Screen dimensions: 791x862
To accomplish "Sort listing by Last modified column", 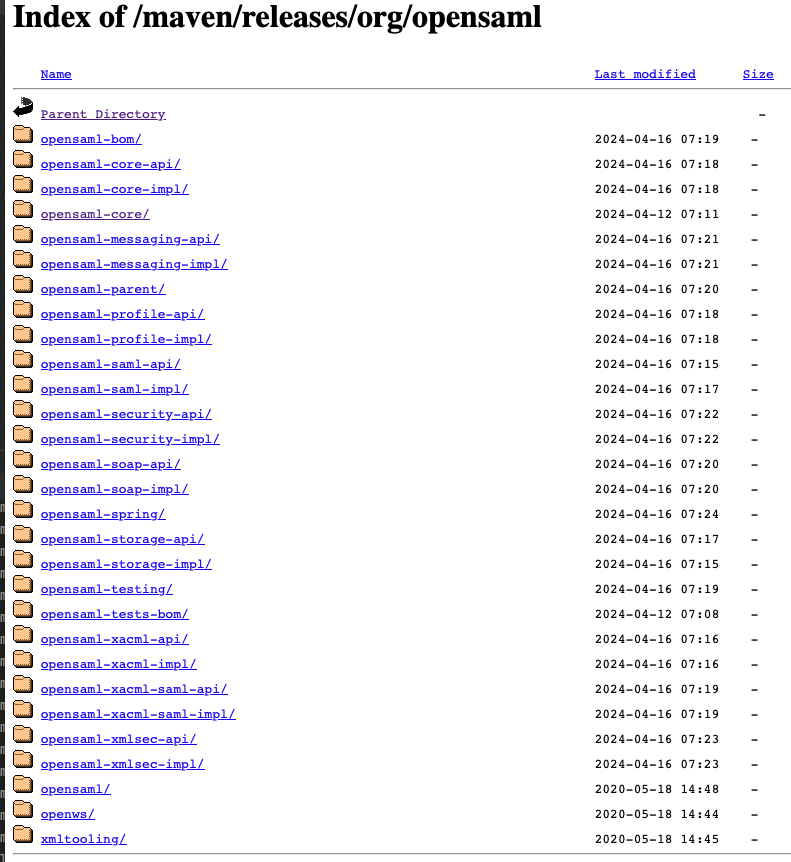I will coord(645,74).
